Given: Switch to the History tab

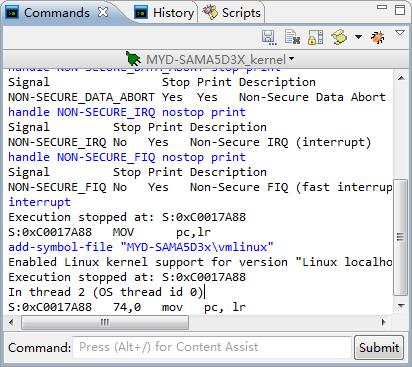Looking at the screenshot, I should click(164, 13).
